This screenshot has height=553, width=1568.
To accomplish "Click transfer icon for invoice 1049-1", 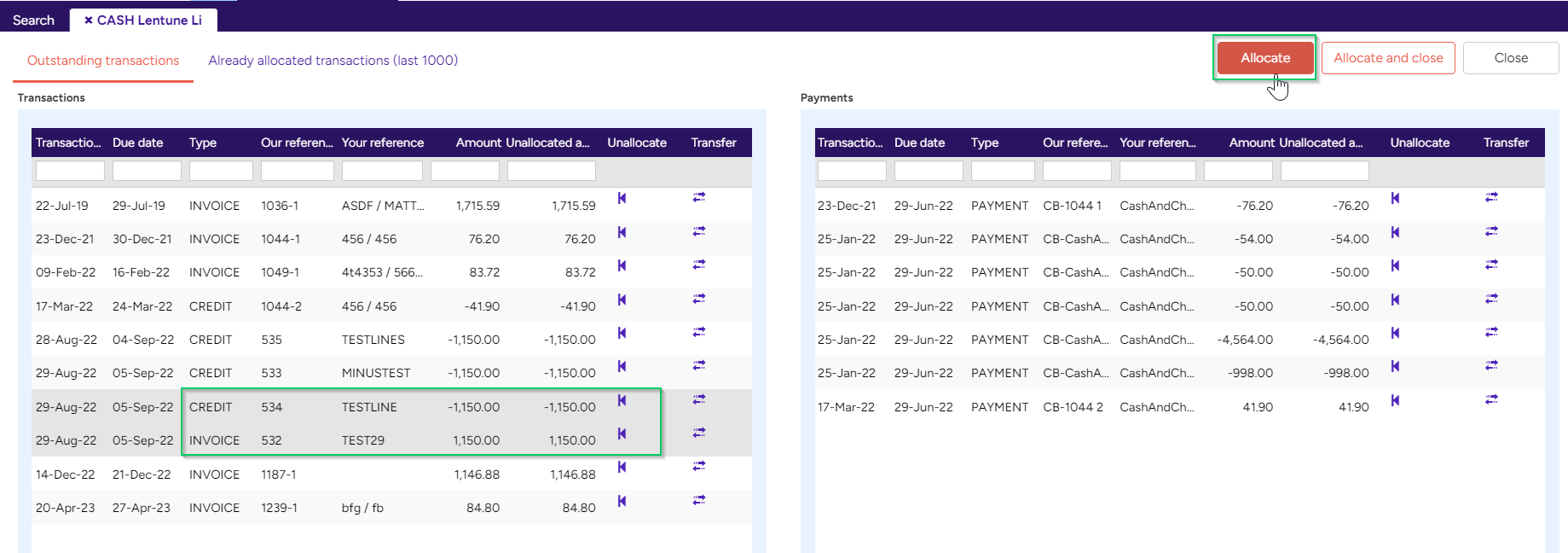I will tap(699, 265).
